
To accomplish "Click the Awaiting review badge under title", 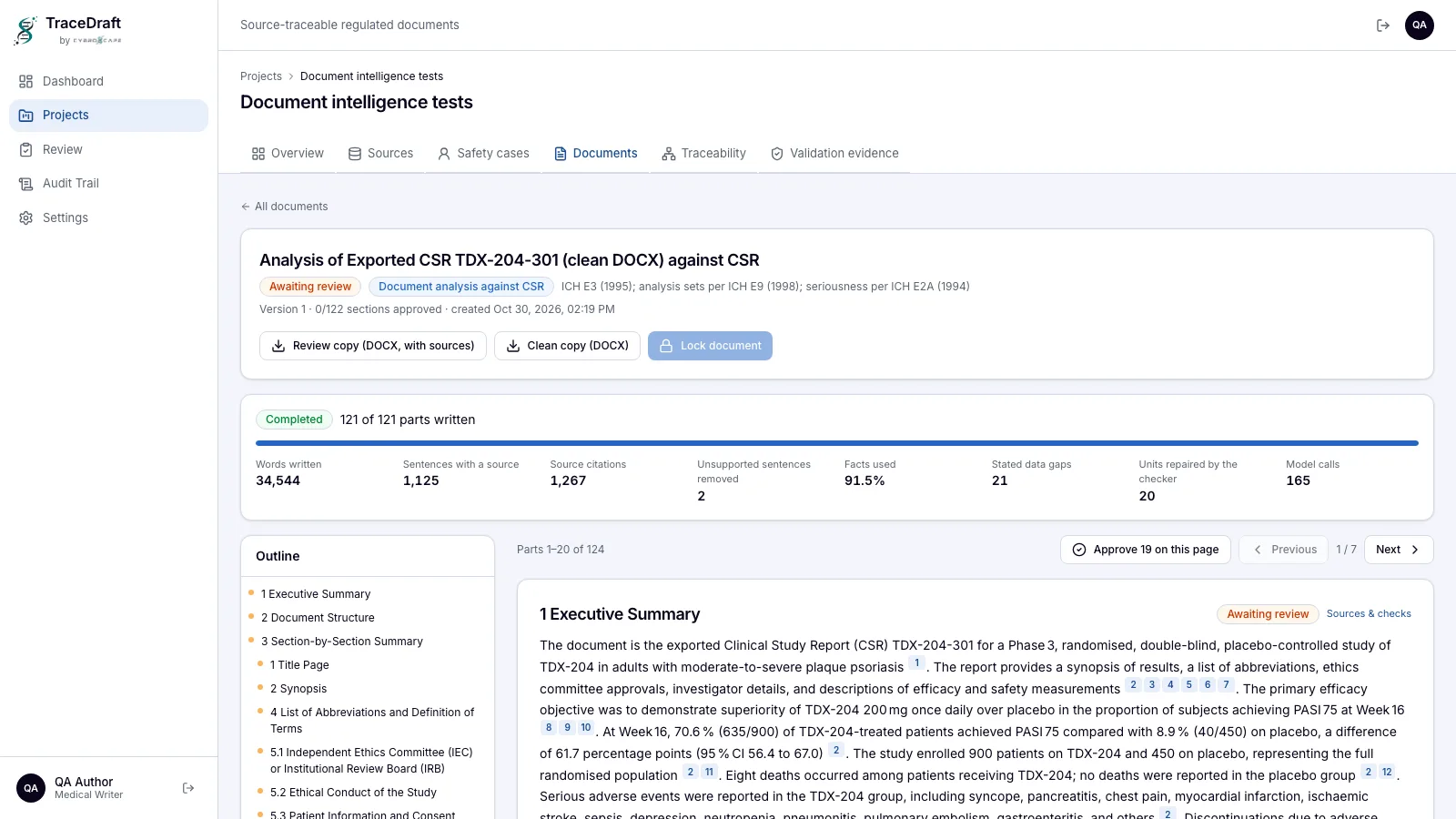I will (x=310, y=287).
